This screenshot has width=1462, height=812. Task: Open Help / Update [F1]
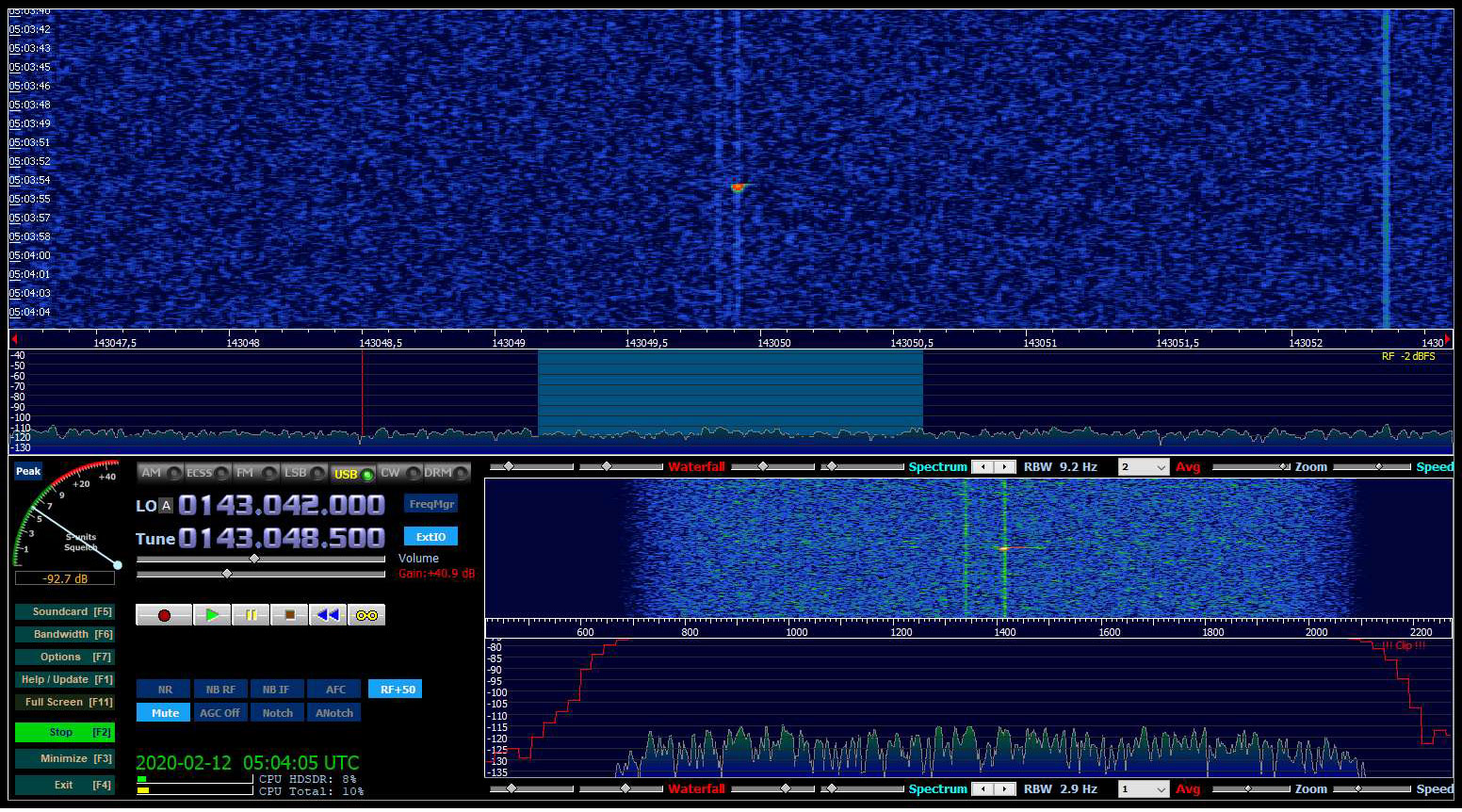click(x=64, y=679)
